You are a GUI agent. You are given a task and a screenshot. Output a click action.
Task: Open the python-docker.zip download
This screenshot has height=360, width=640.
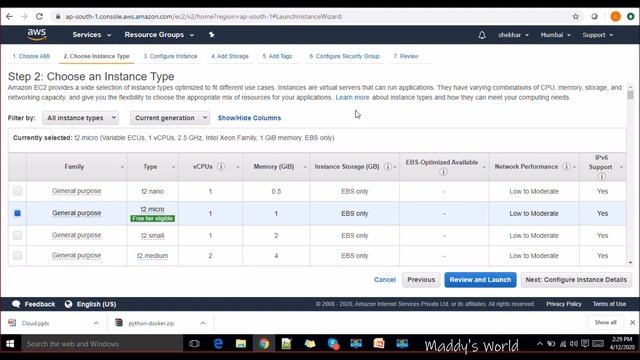(151, 323)
